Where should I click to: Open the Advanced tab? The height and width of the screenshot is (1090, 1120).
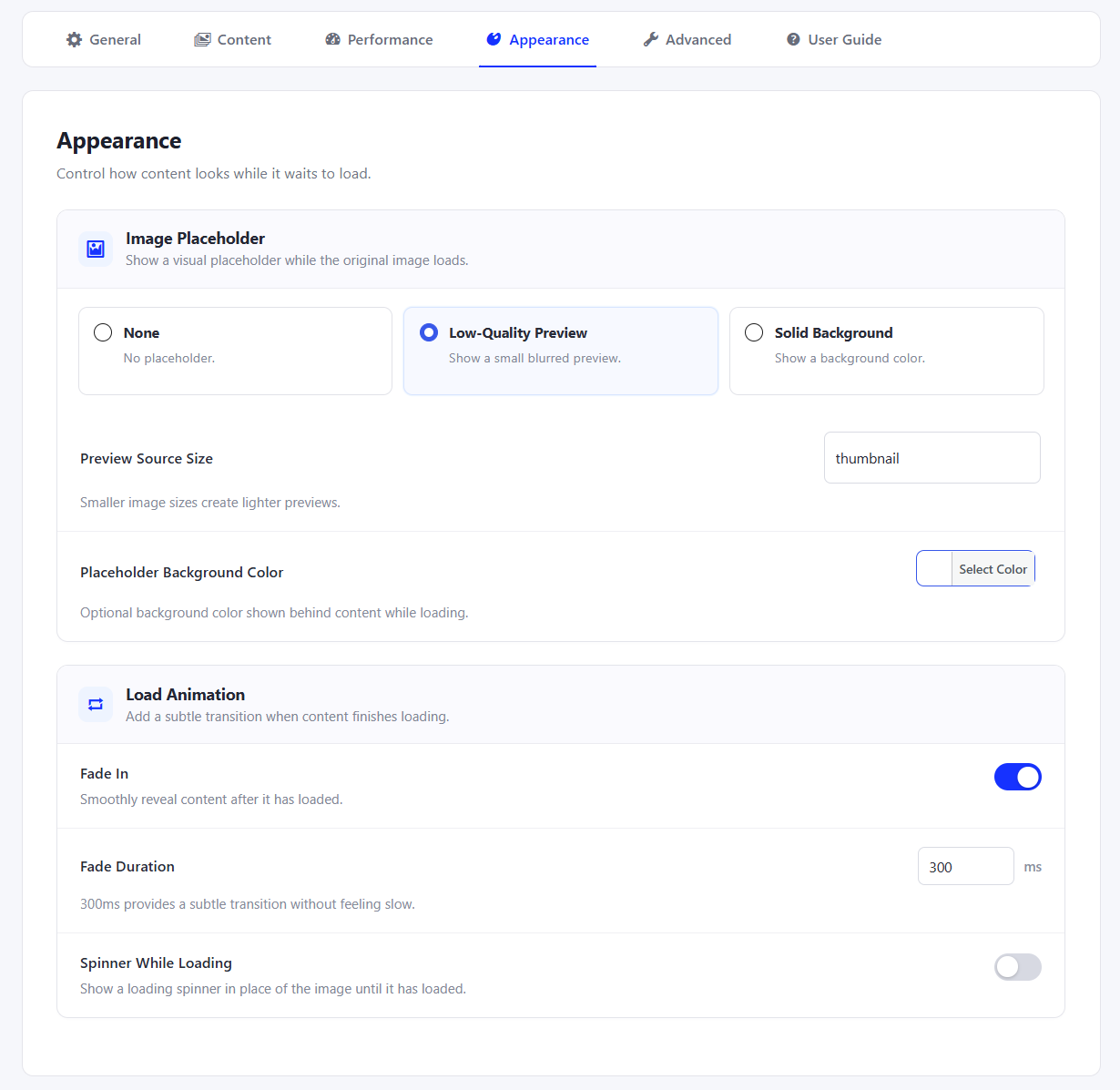687,39
